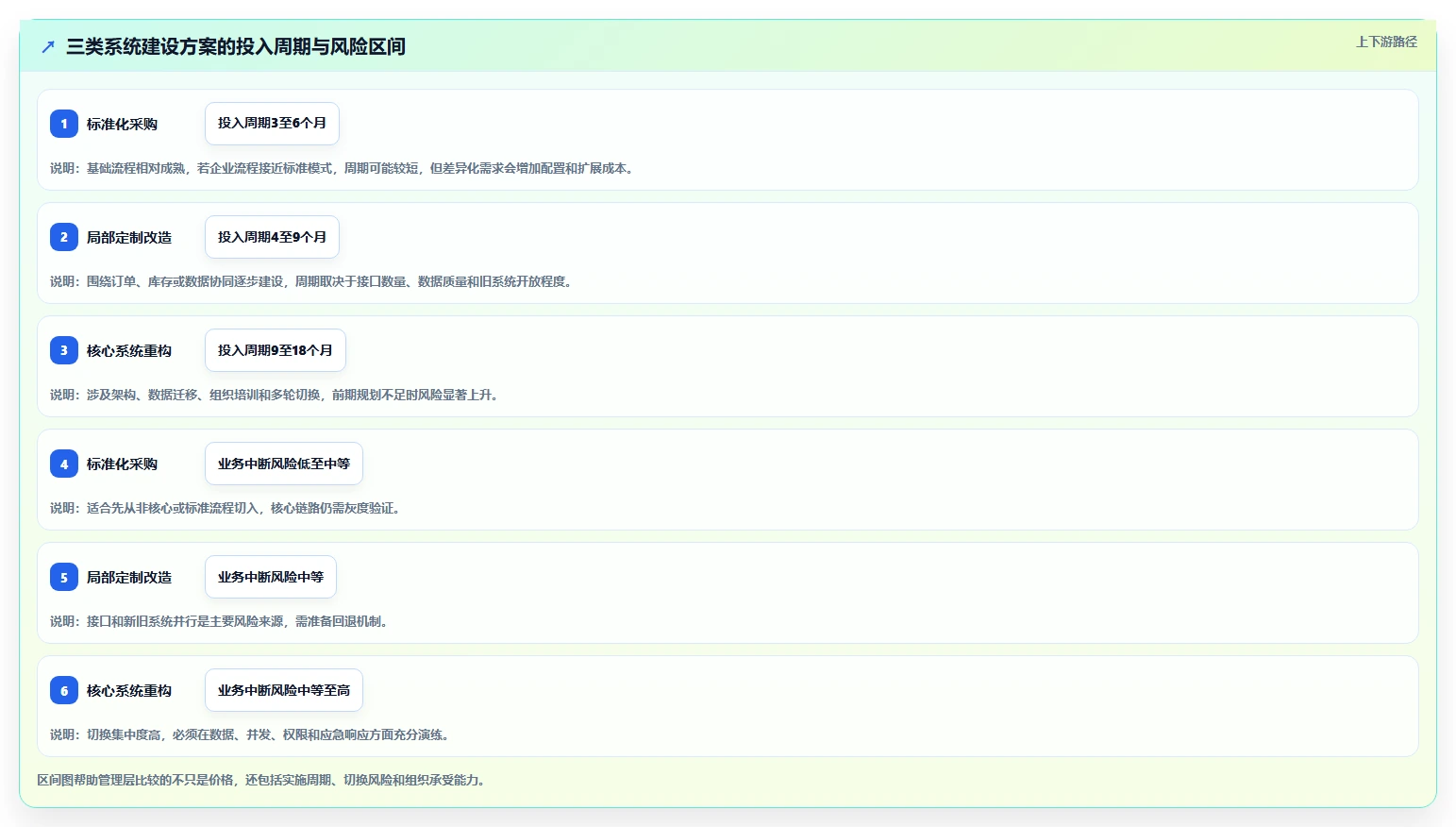Select the 业务中断风险低至中等 tag
This screenshot has width=1456, height=827.
click(x=284, y=464)
